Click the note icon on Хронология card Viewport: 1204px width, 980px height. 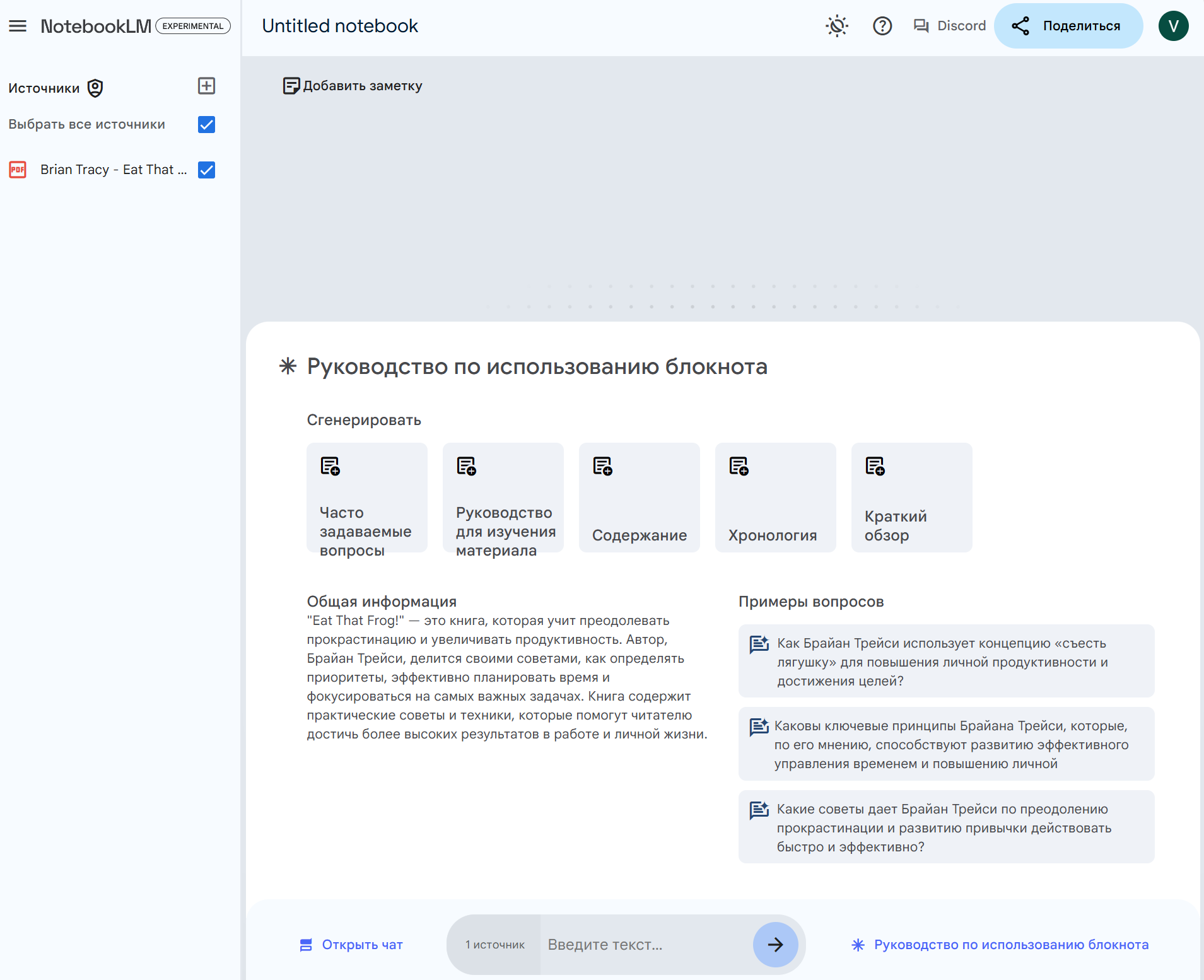[739, 466]
